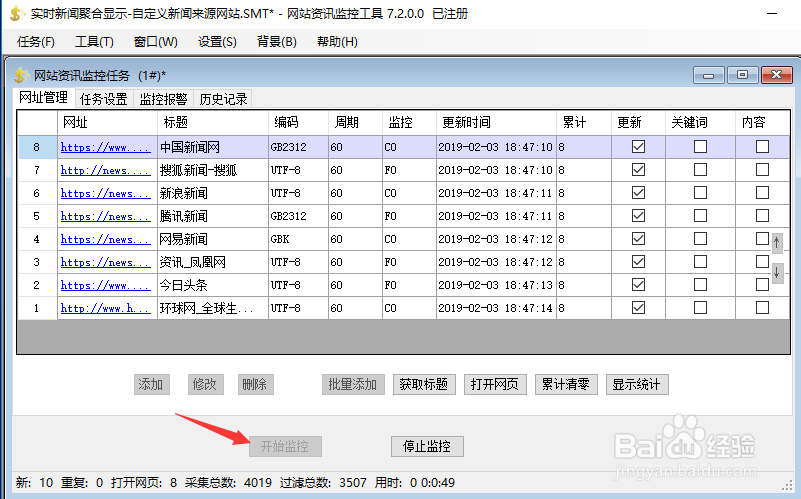The height and width of the screenshot is (499, 801).
Task: Select the 今日头条 title cell
Action: [213, 285]
